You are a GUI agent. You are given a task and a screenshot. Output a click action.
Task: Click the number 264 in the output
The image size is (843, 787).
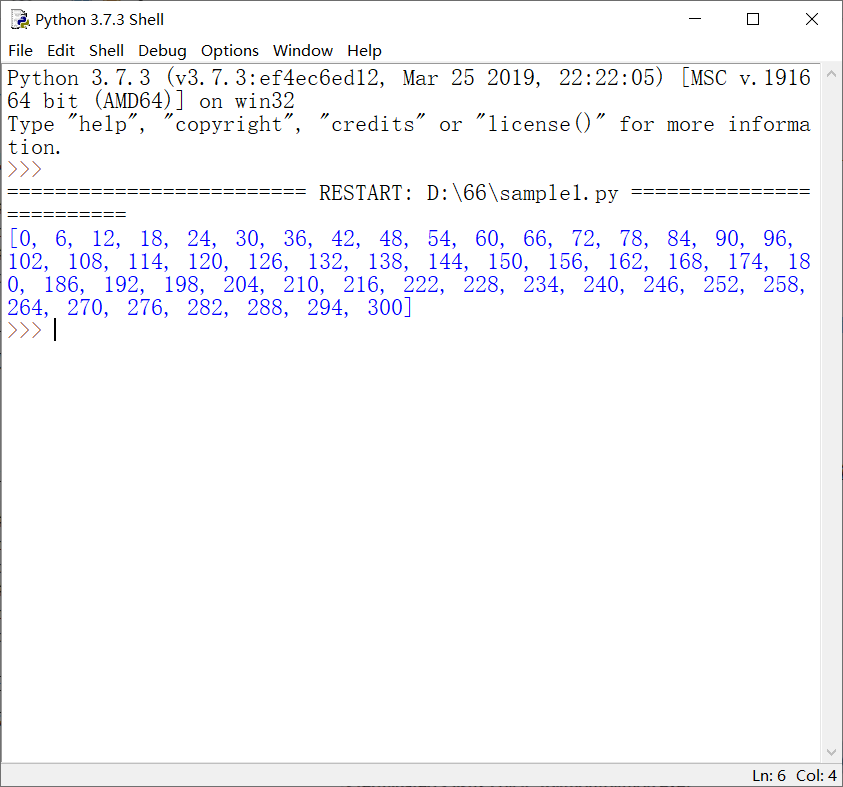click(x=25, y=307)
